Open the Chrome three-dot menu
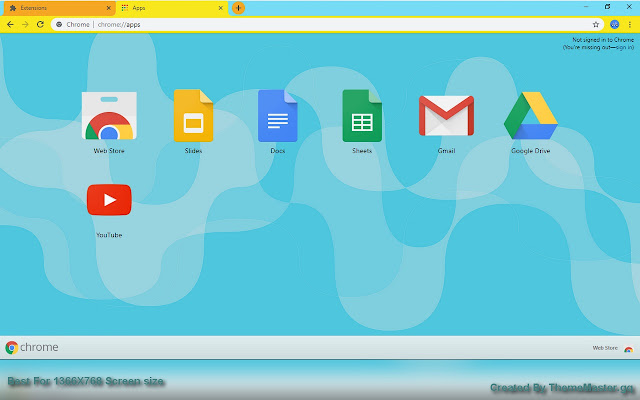Screen dimensions: 640x400 (630, 24)
